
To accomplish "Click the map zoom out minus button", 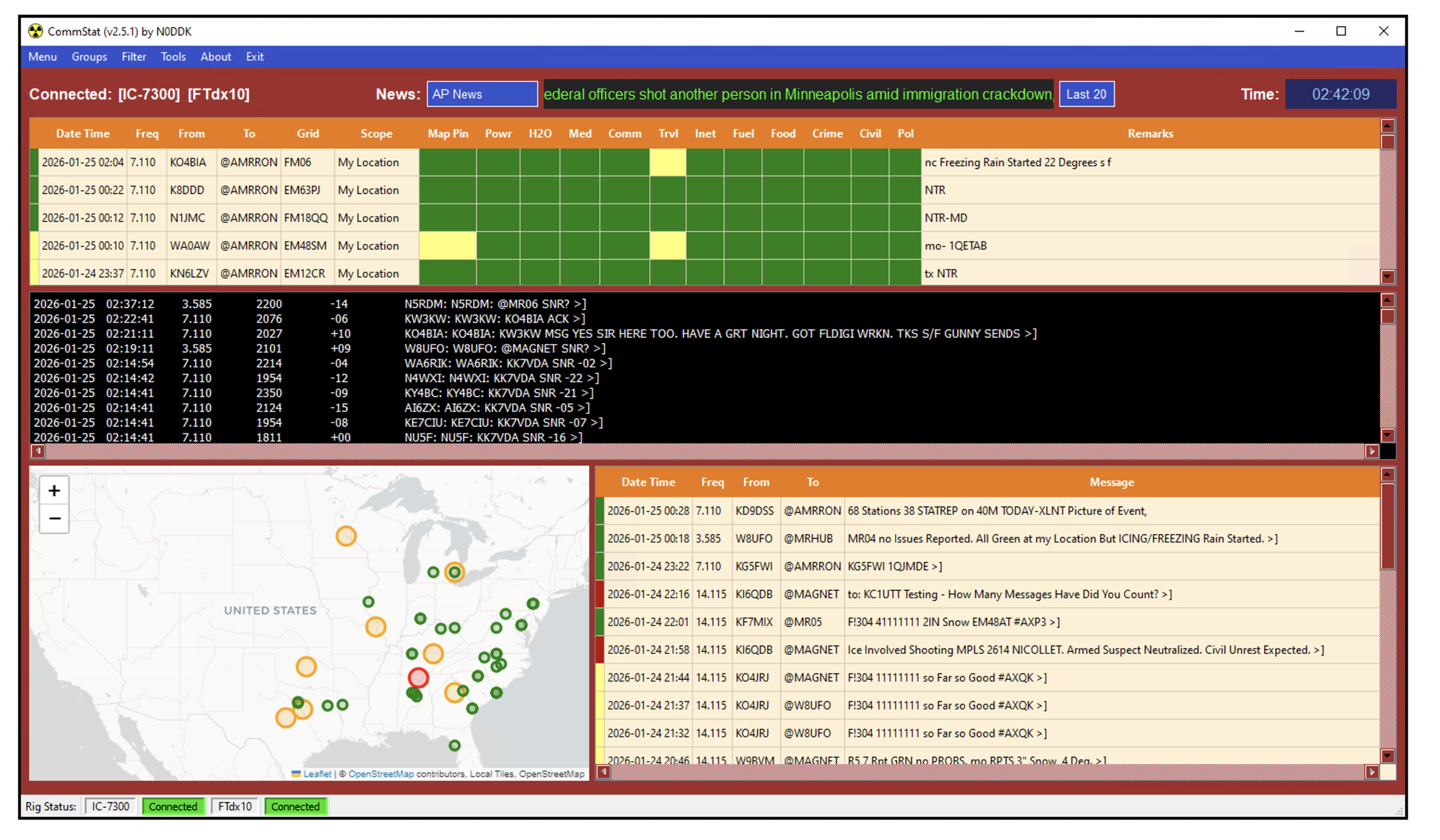I will [x=55, y=518].
